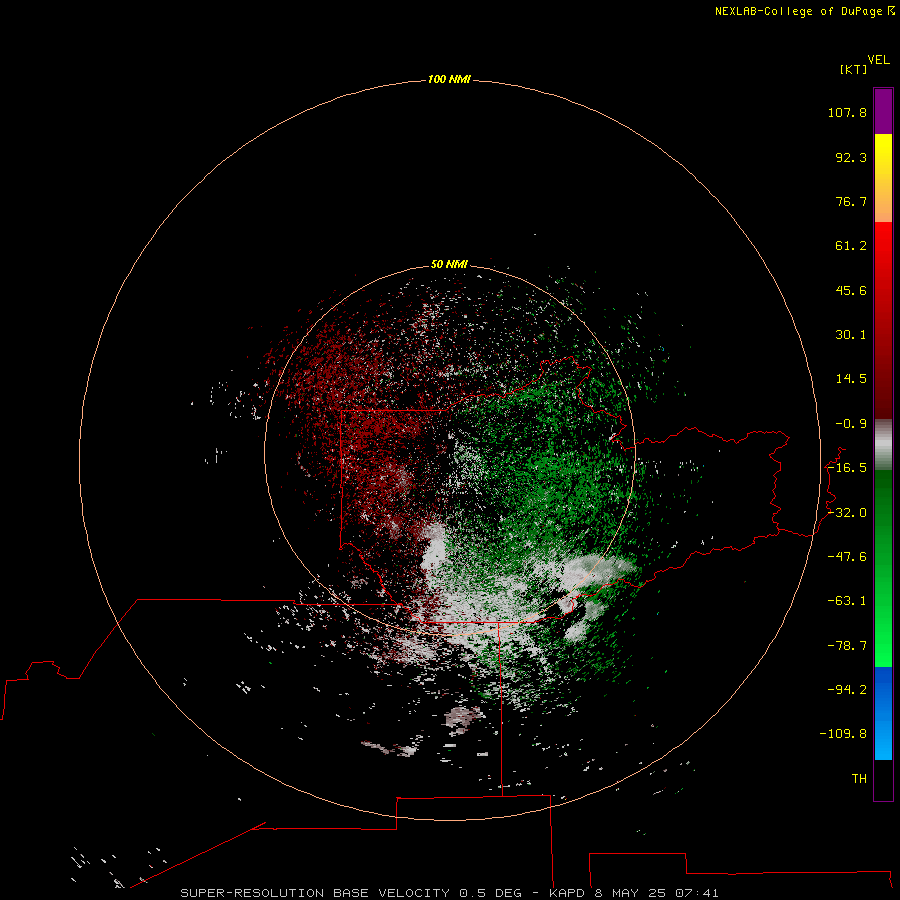
Task: Click the blue segment of the velocity color bar
Action: 883,713
